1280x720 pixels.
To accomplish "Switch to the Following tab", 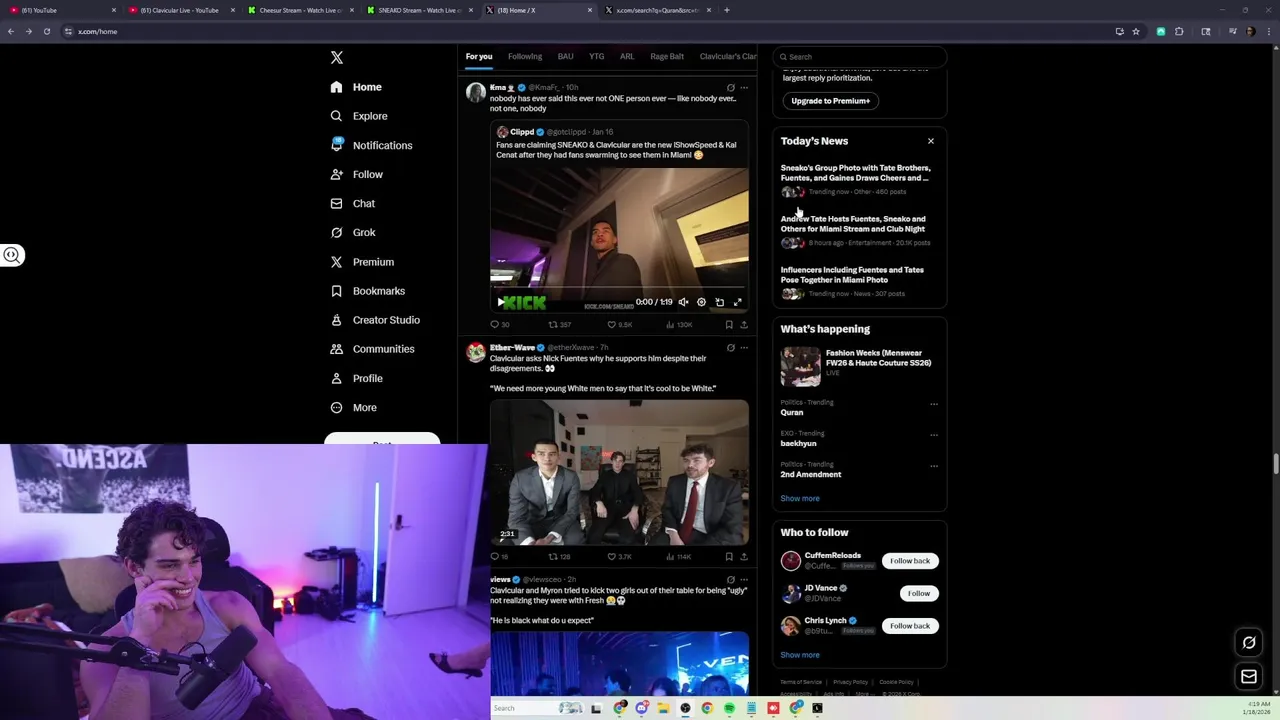I will [525, 57].
